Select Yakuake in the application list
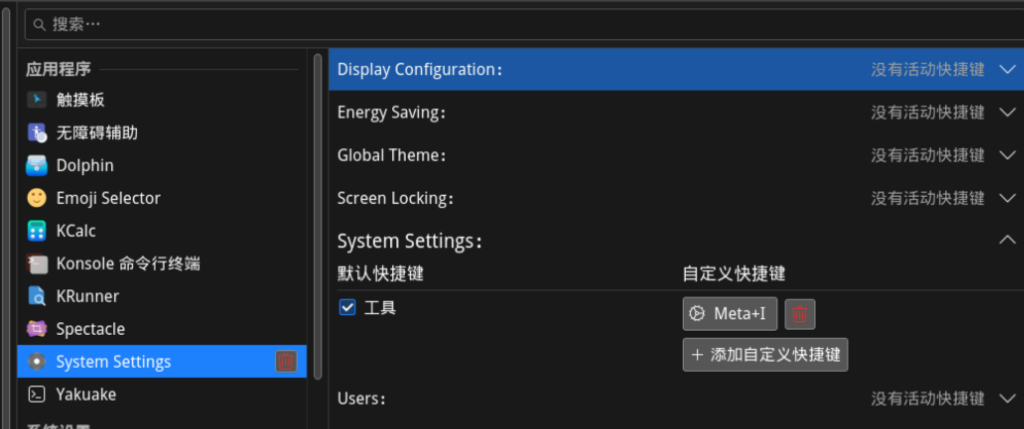The image size is (1024, 429). (x=162, y=394)
